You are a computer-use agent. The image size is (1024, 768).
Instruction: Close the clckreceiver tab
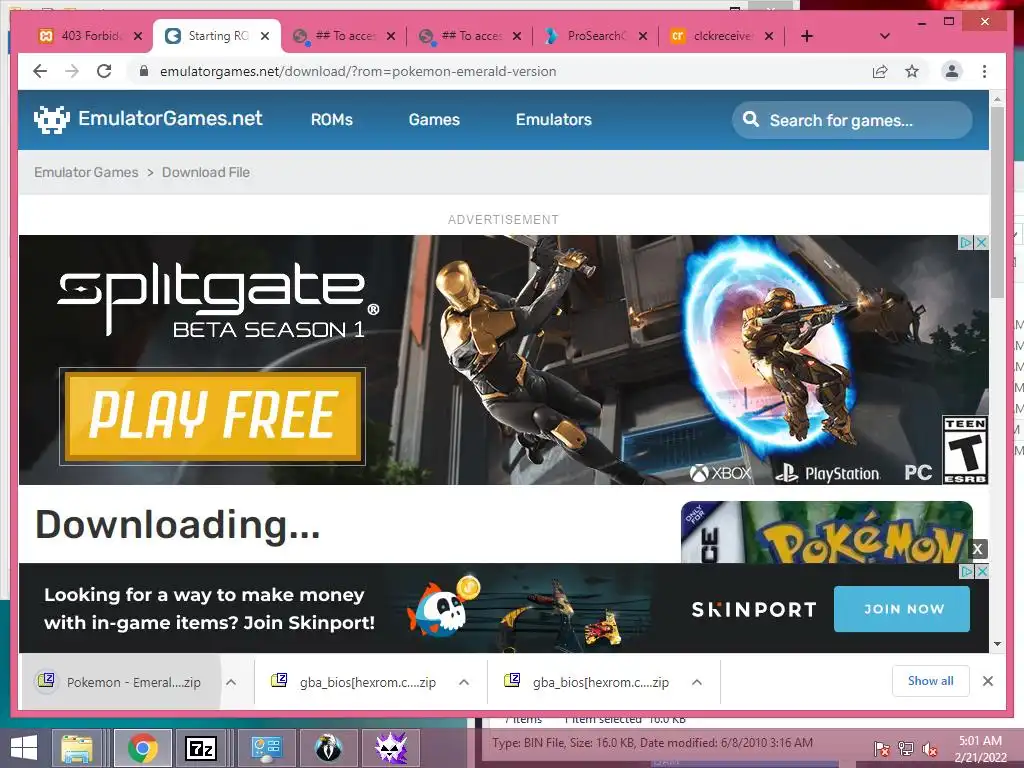[769, 36]
